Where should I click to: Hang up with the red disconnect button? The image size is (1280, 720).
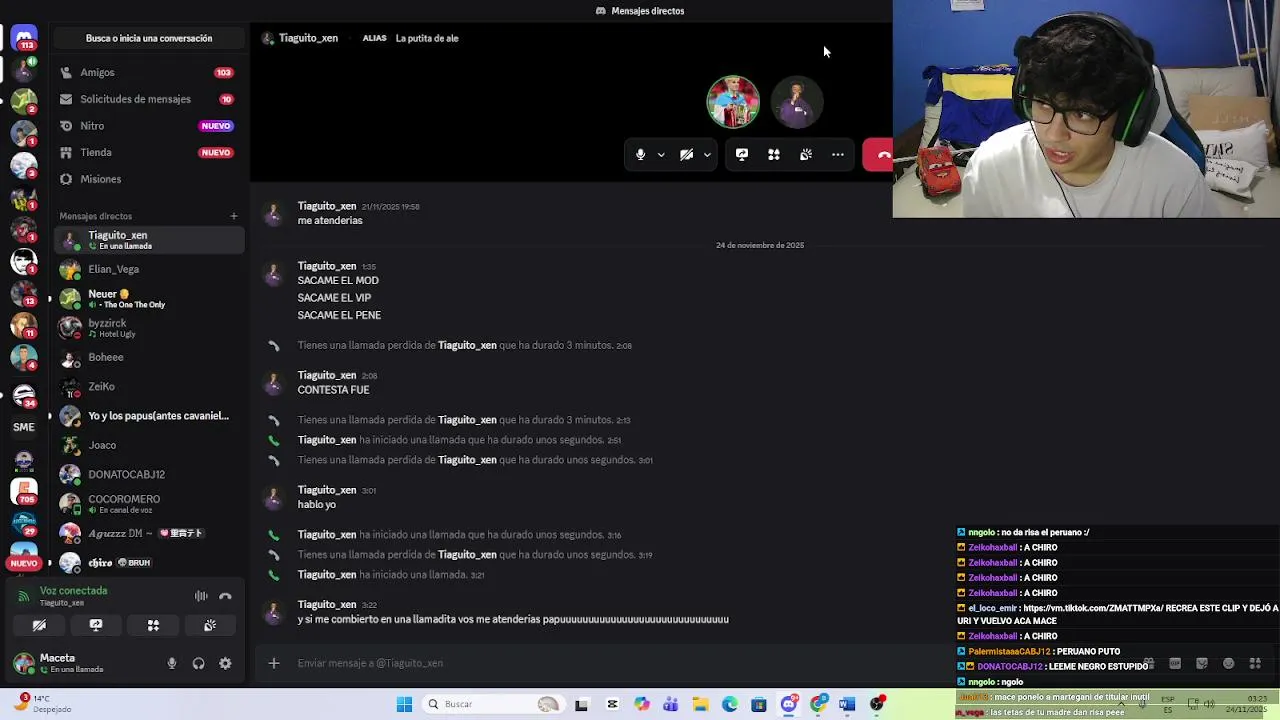point(879,155)
